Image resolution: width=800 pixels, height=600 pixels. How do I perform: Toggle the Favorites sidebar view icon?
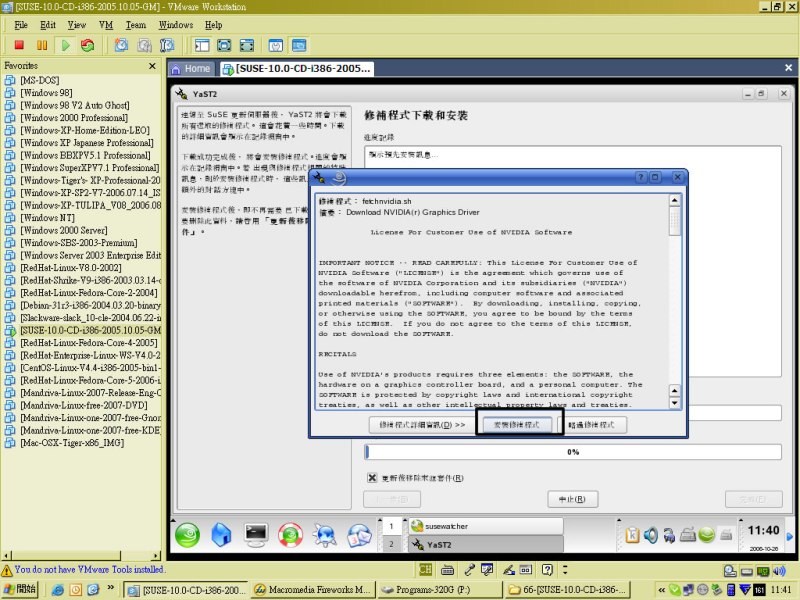click(202, 45)
